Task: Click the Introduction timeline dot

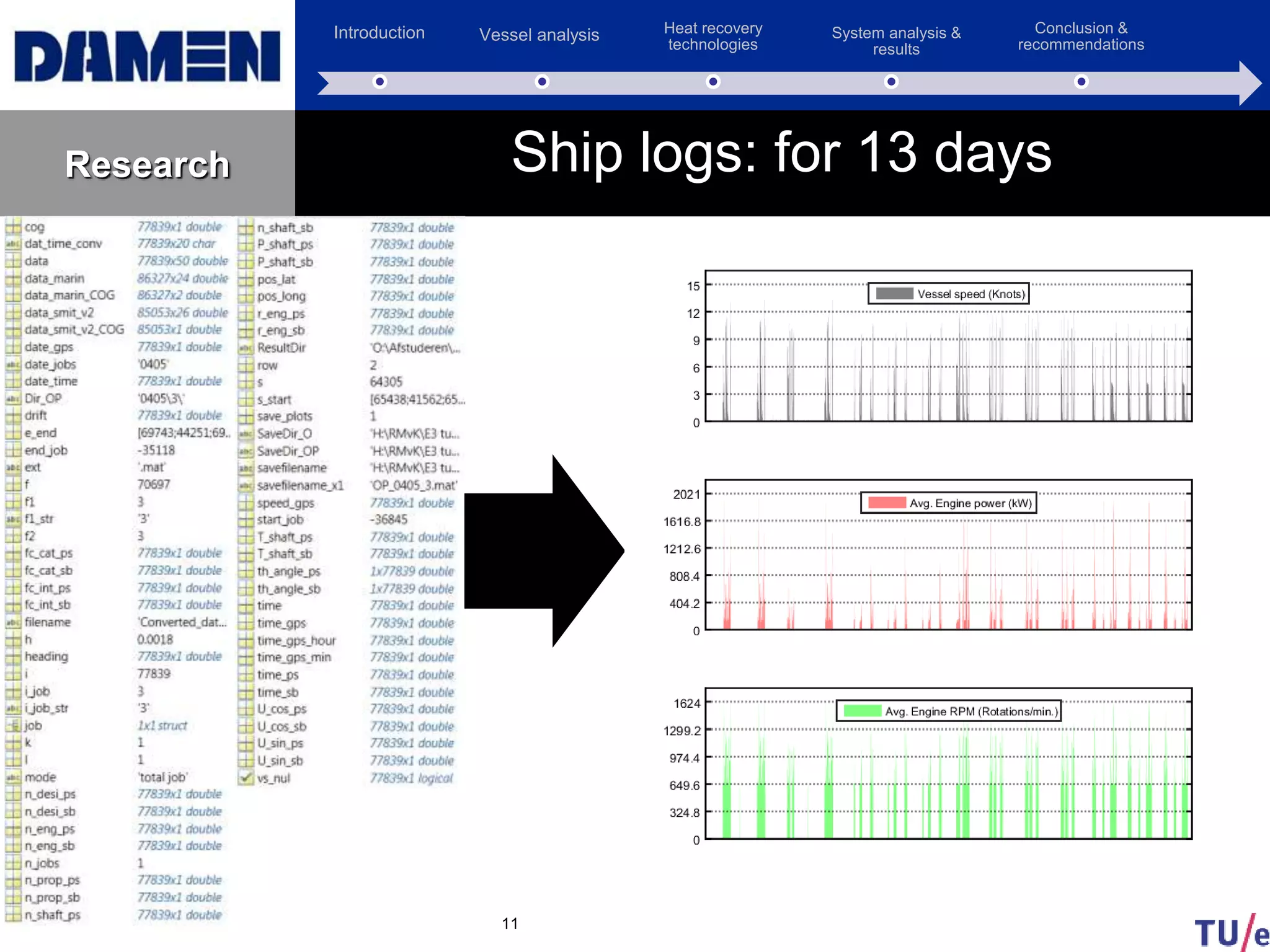Action: point(380,81)
